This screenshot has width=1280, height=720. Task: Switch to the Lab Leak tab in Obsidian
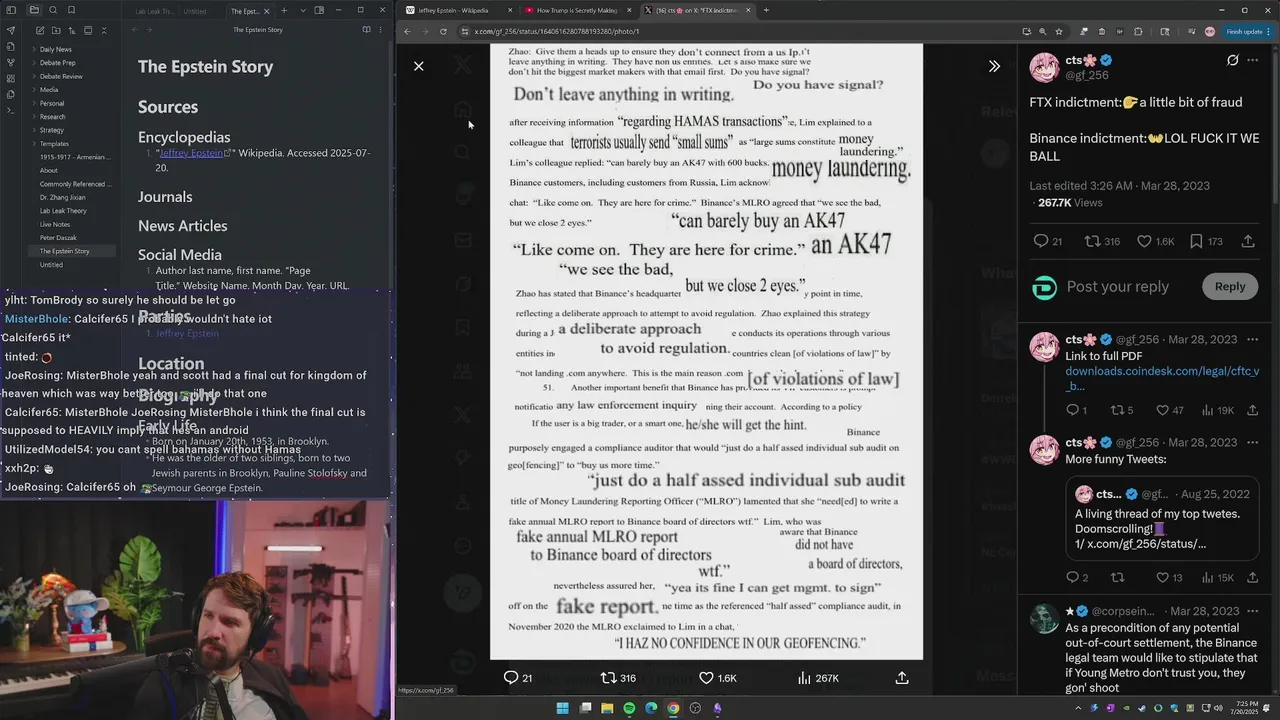(x=154, y=11)
